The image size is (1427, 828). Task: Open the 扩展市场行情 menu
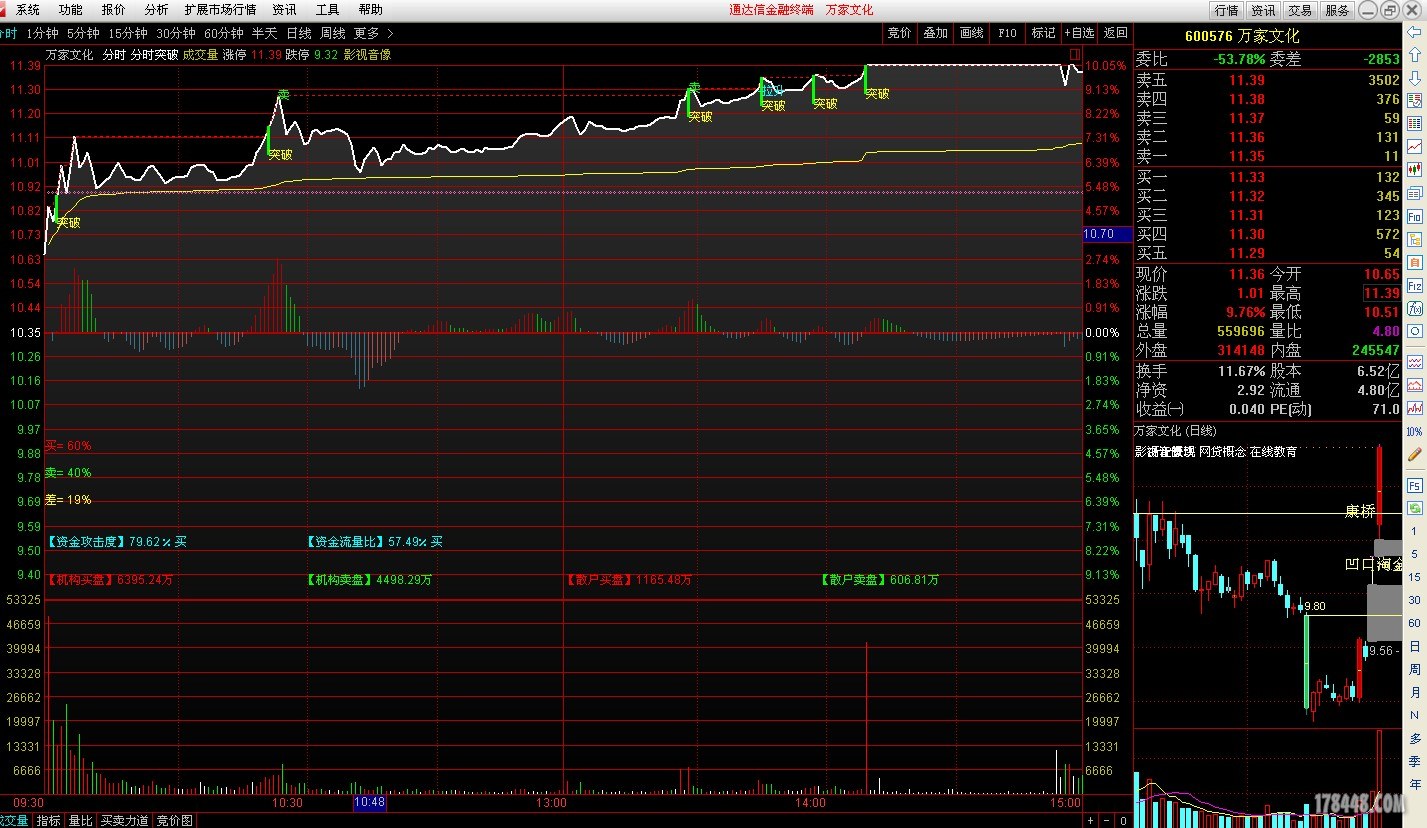click(221, 10)
